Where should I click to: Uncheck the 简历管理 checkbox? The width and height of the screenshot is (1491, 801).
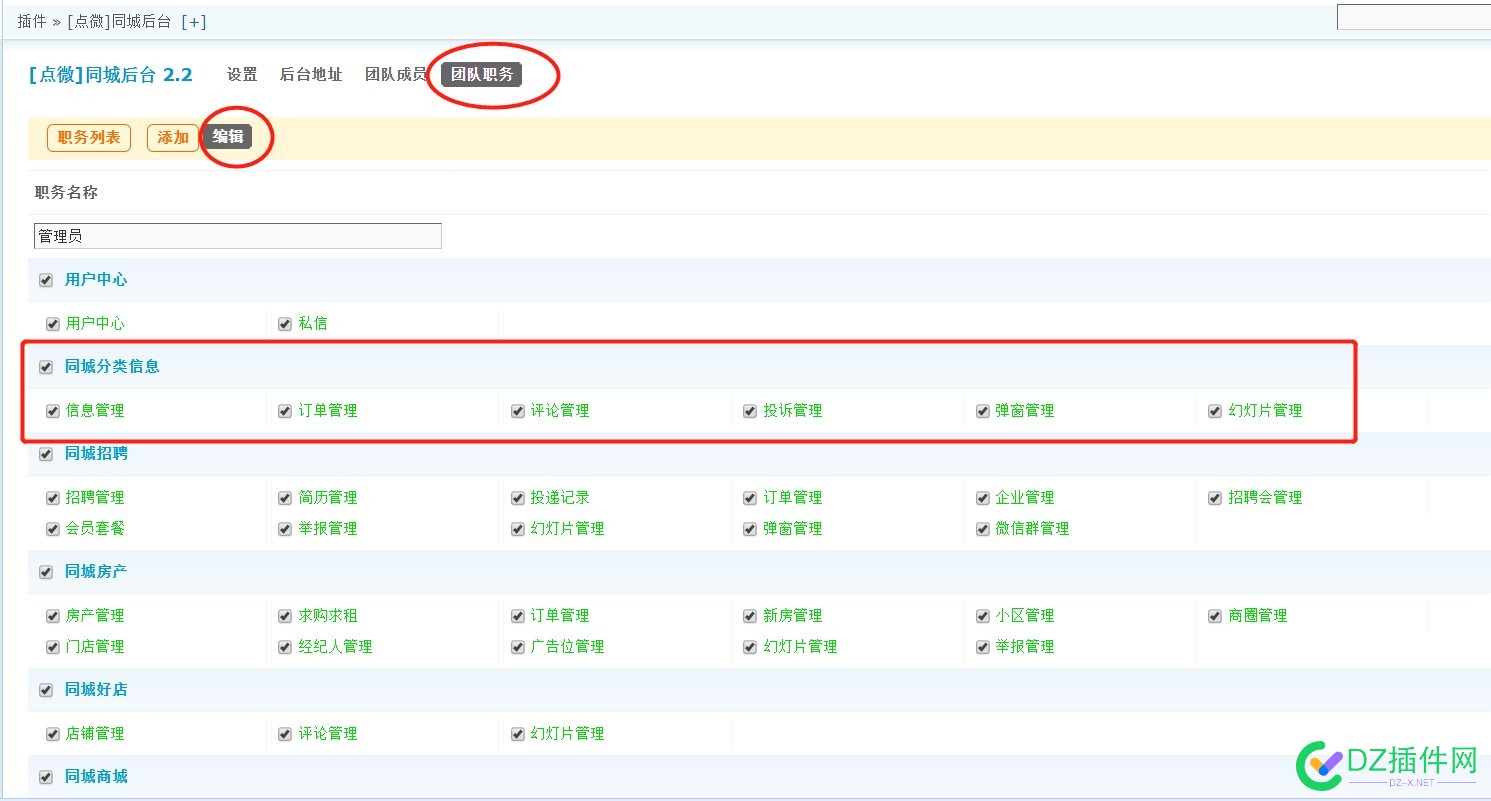285,498
